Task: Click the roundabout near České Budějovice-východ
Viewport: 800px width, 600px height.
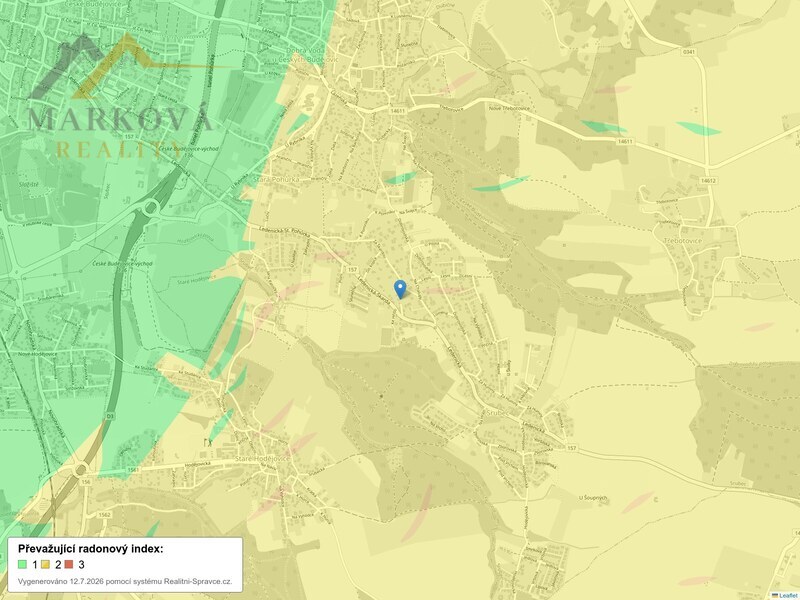Action: (151, 208)
